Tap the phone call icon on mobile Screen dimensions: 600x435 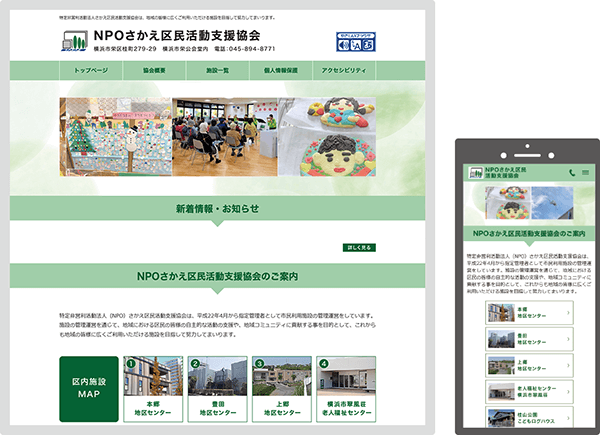[572, 173]
